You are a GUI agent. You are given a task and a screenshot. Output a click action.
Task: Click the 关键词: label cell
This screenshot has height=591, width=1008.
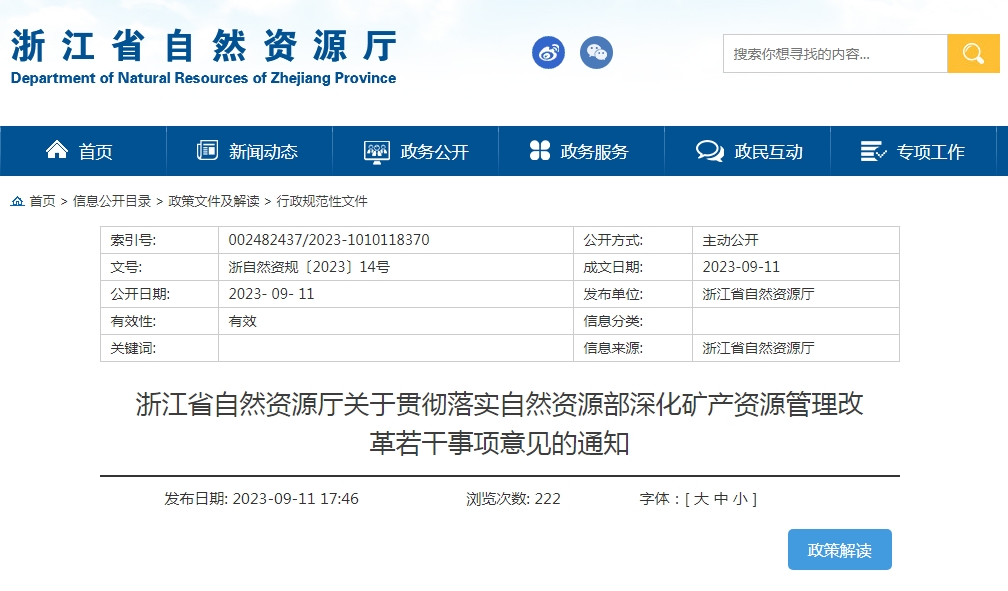tap(159, 348)
